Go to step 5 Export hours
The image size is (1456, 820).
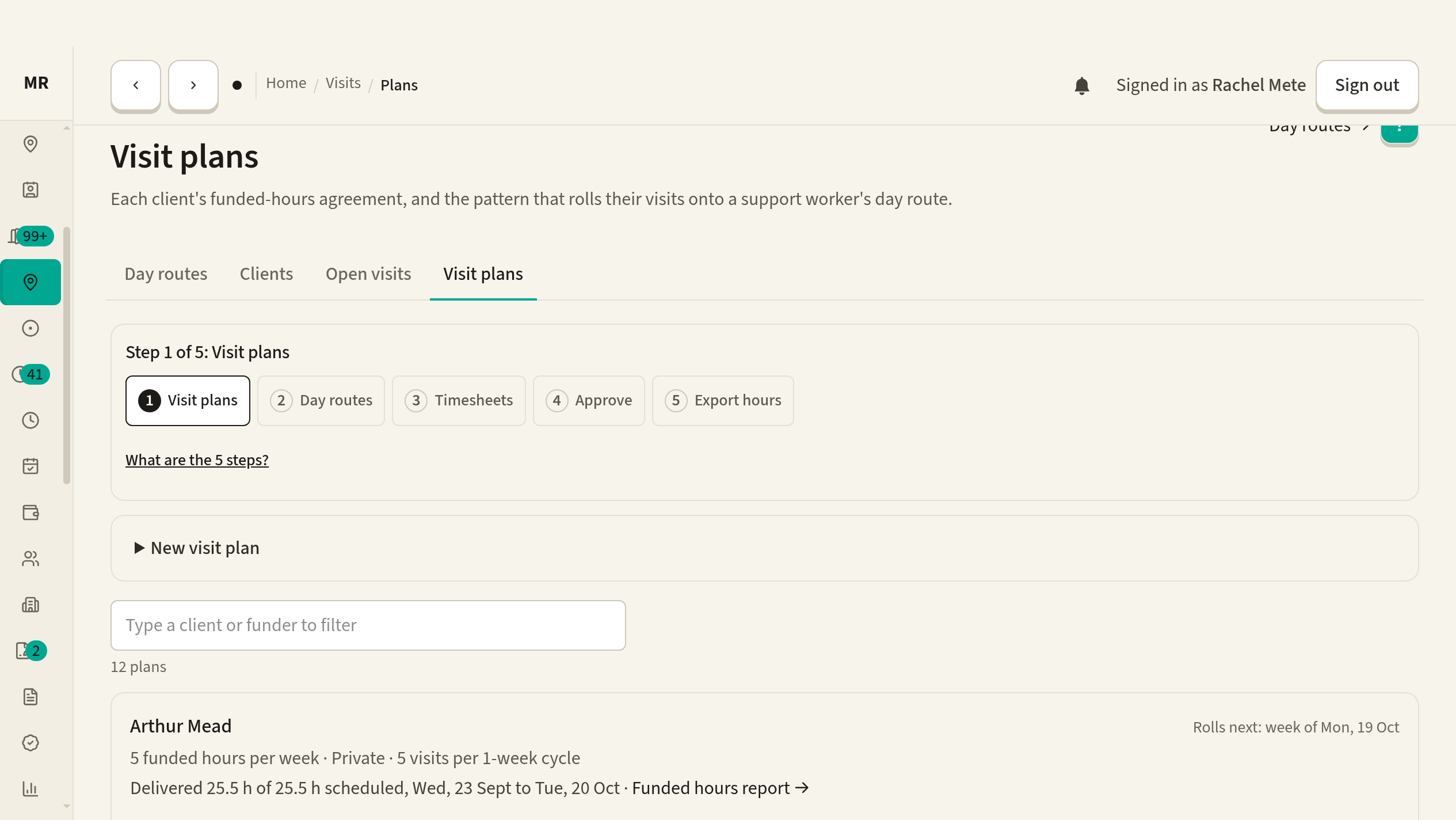click(x=723, y=401)
